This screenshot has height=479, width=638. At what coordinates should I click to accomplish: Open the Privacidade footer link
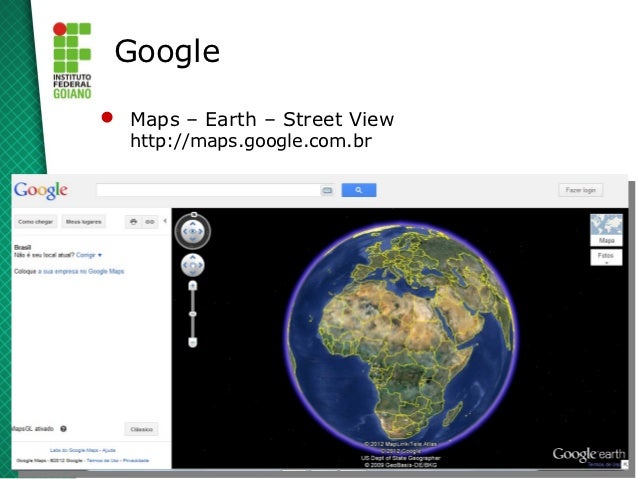point(136,461)
